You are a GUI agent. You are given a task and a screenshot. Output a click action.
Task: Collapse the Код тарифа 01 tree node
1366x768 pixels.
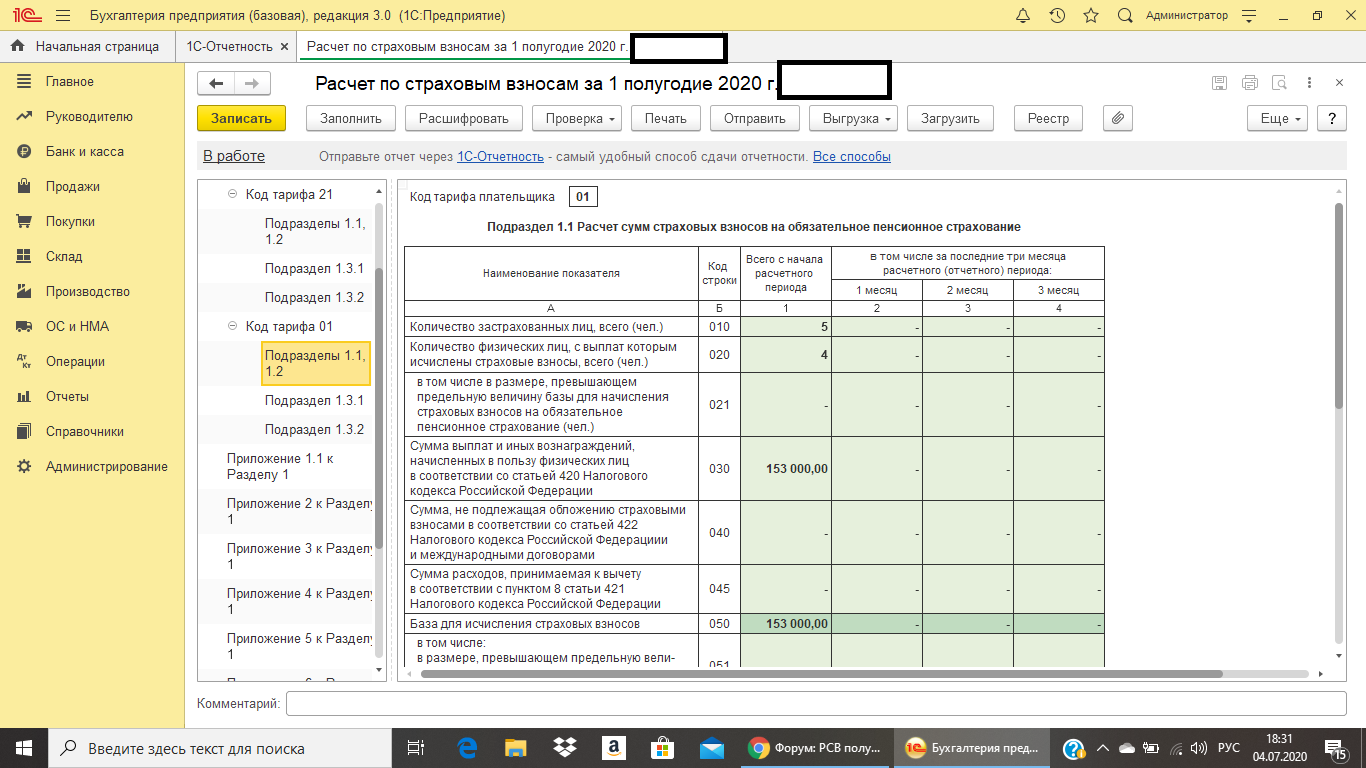pos(233,326)
